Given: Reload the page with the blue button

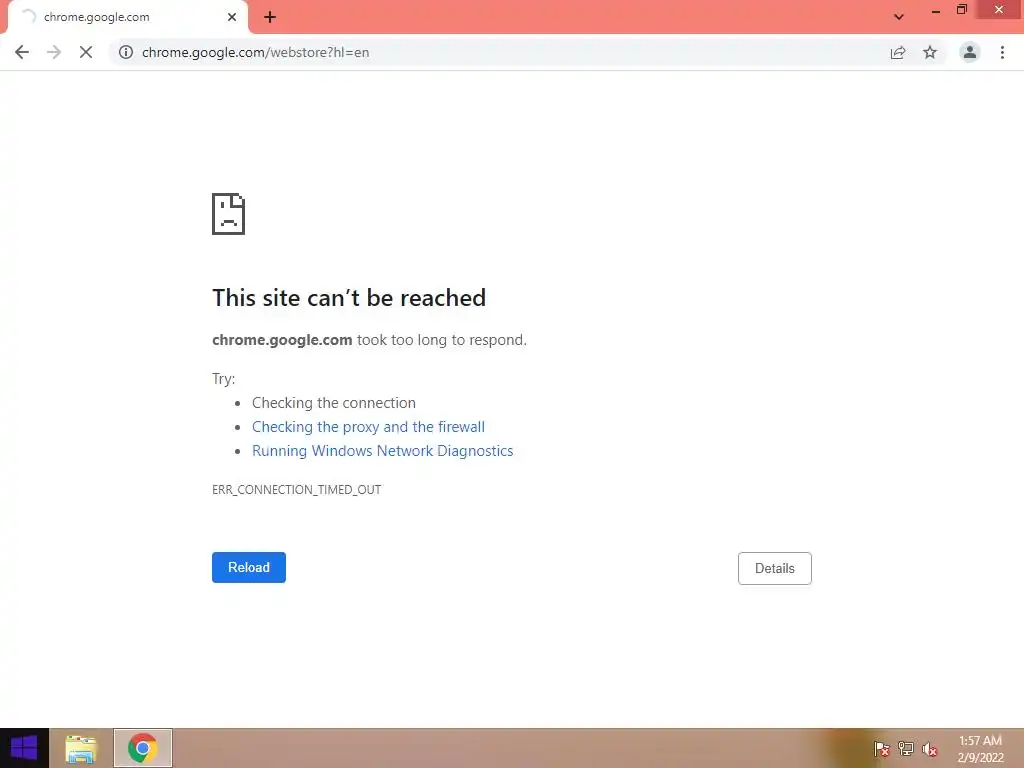Looking at the screenshot, I should click(x=249, y=568).
